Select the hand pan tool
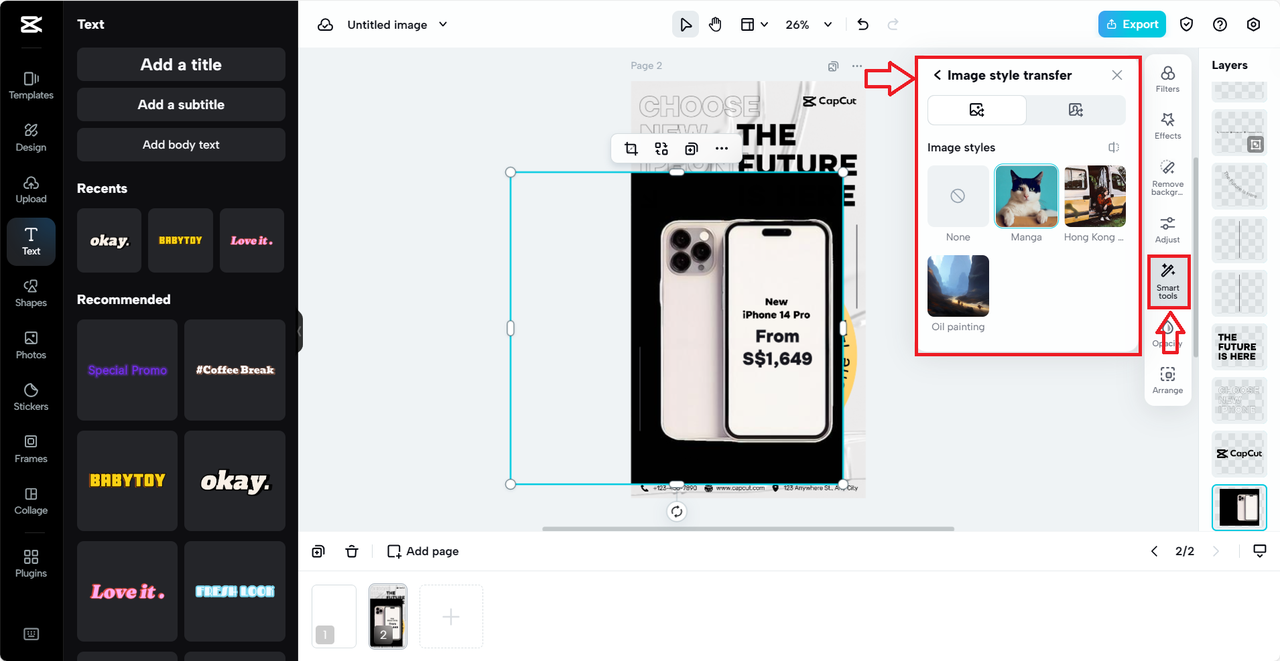This screenshot has height=661, width=1280. [x=715, y=25]
